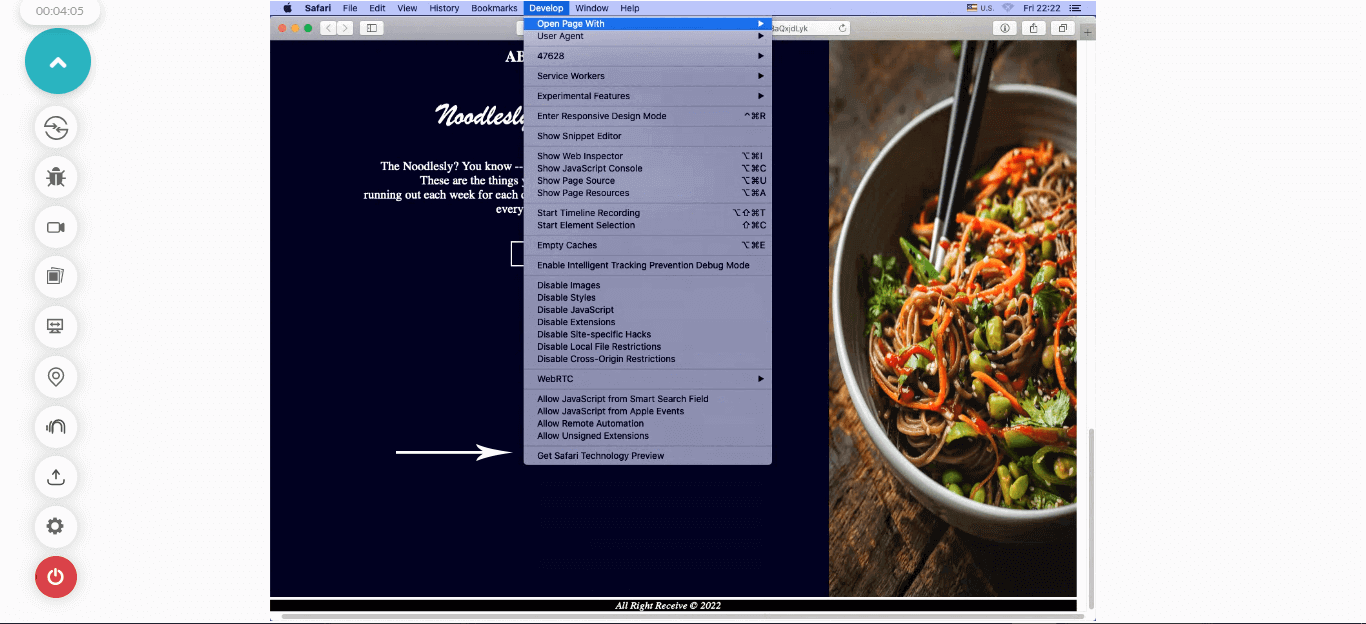Choose Empty Caches
1366x624 pixels.
[648, 245]
